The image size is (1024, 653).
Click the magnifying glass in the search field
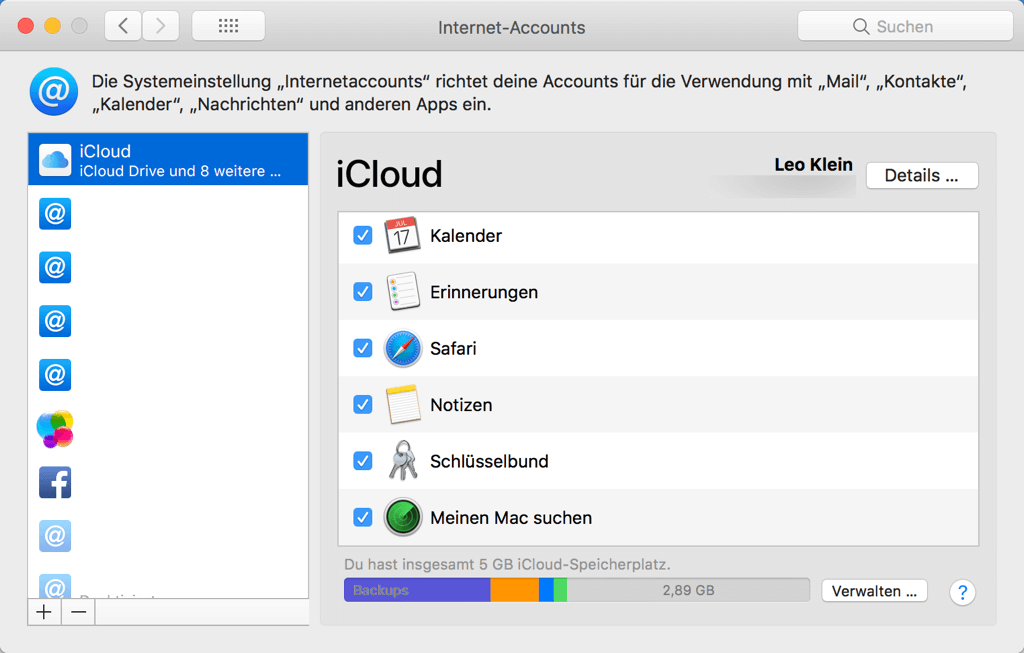(x=861, y=26)
